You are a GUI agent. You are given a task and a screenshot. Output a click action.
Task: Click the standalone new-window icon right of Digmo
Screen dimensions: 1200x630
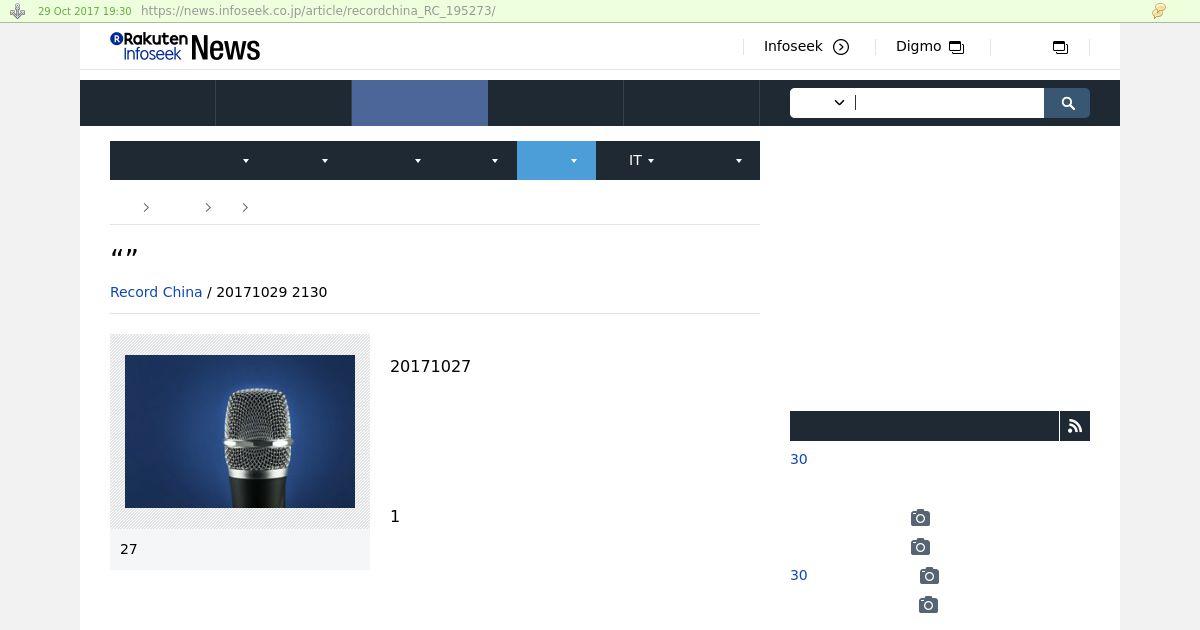[1060, 47]
